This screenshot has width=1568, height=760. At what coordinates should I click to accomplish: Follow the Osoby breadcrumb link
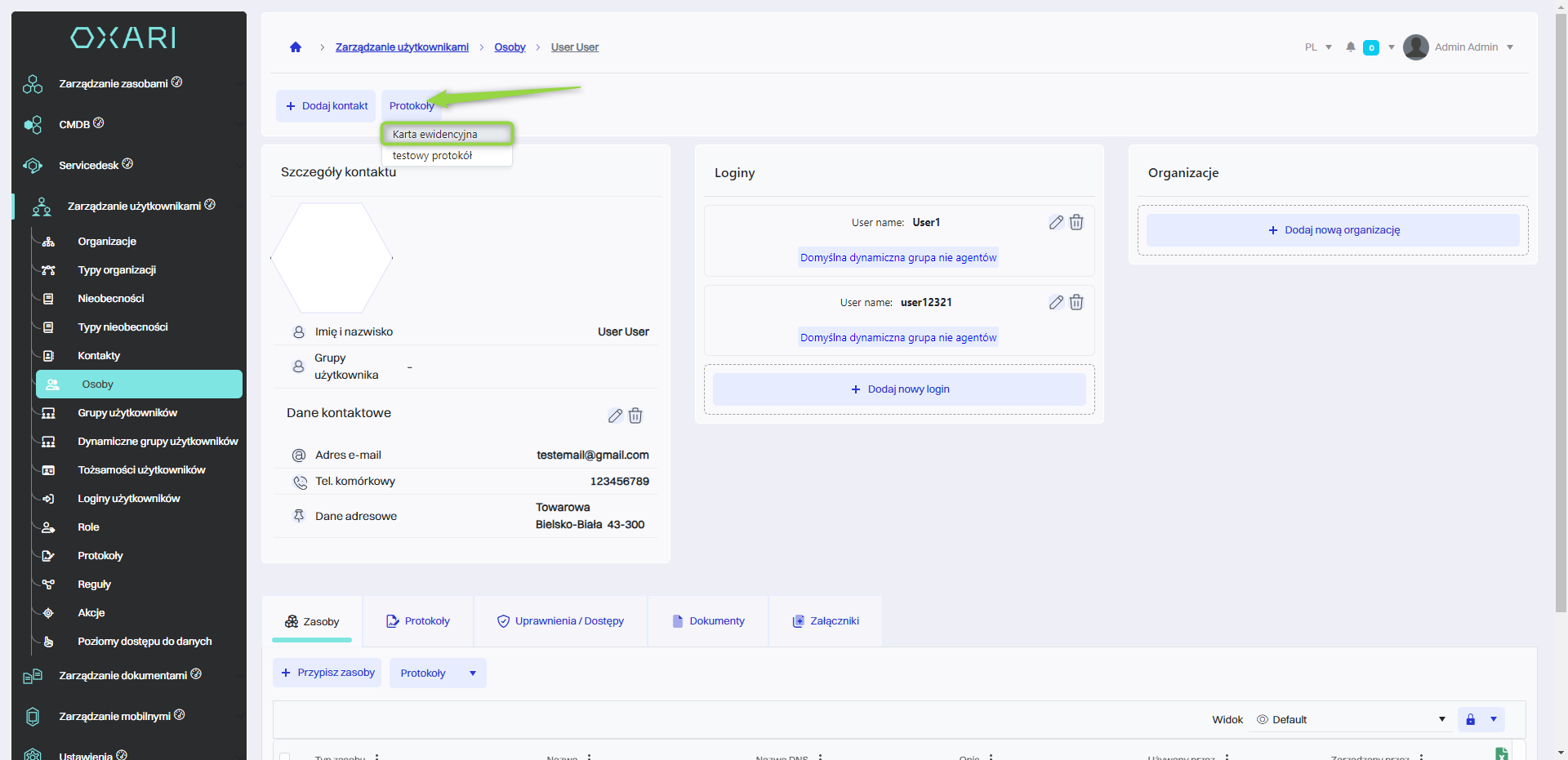[x=510, y=47]
